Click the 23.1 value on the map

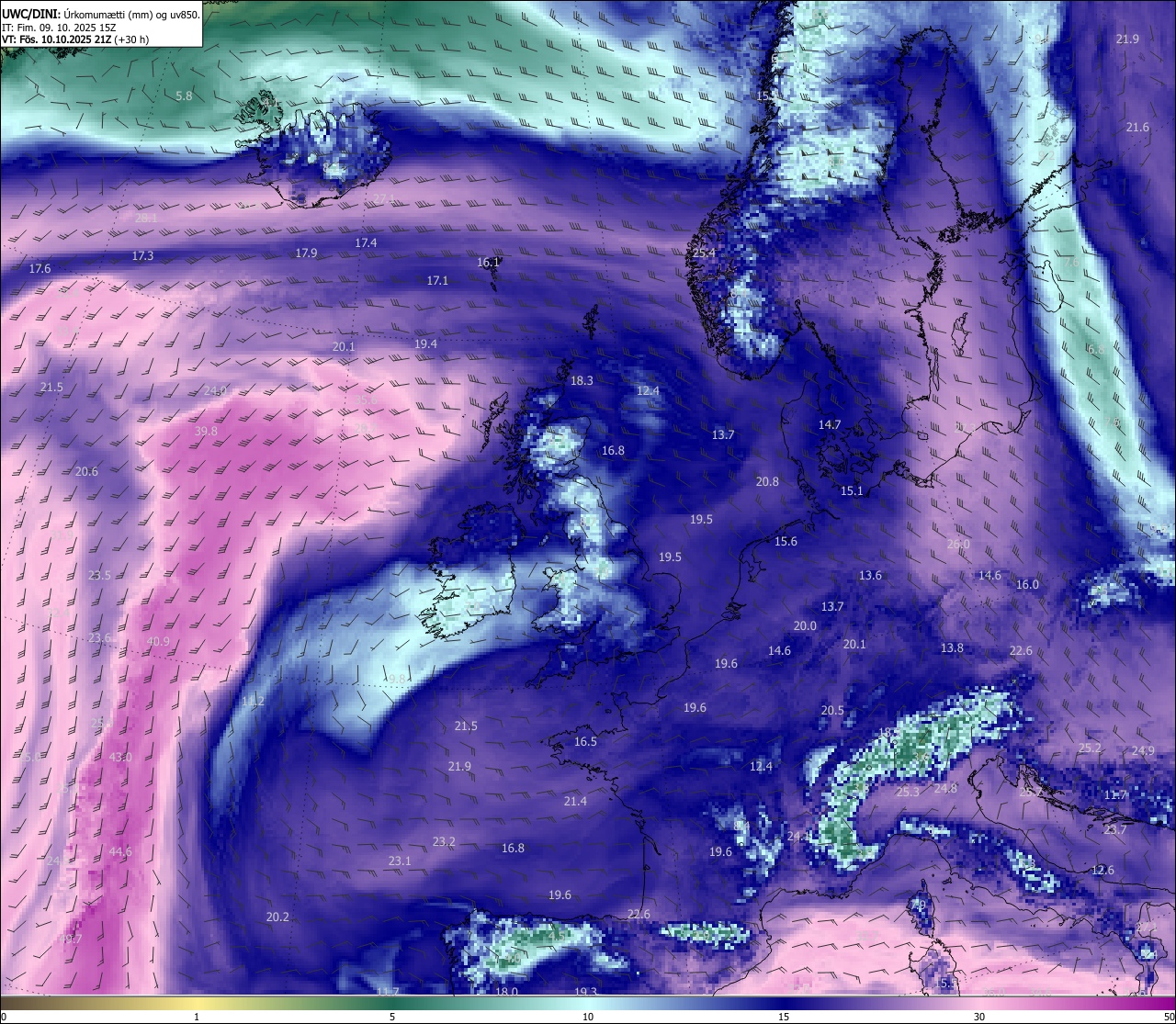pyautogui.click(x=400, y=861)
